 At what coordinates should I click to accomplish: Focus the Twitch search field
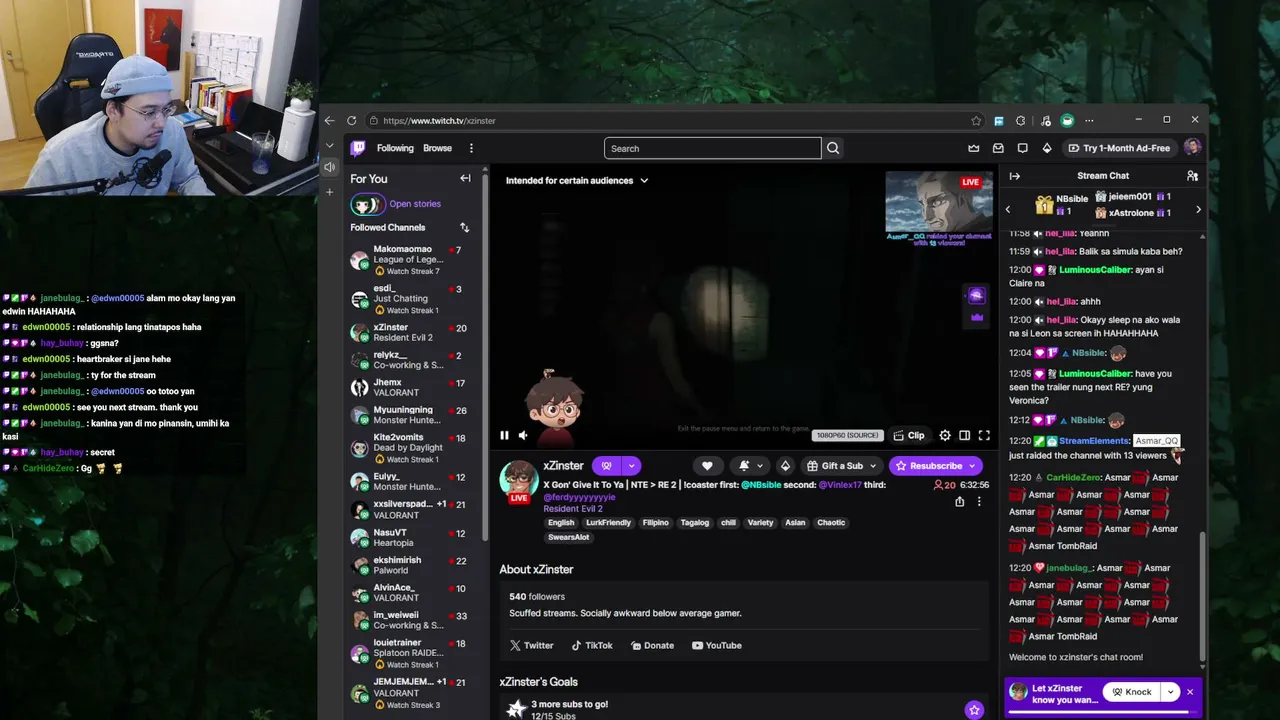tap(712, 148)
